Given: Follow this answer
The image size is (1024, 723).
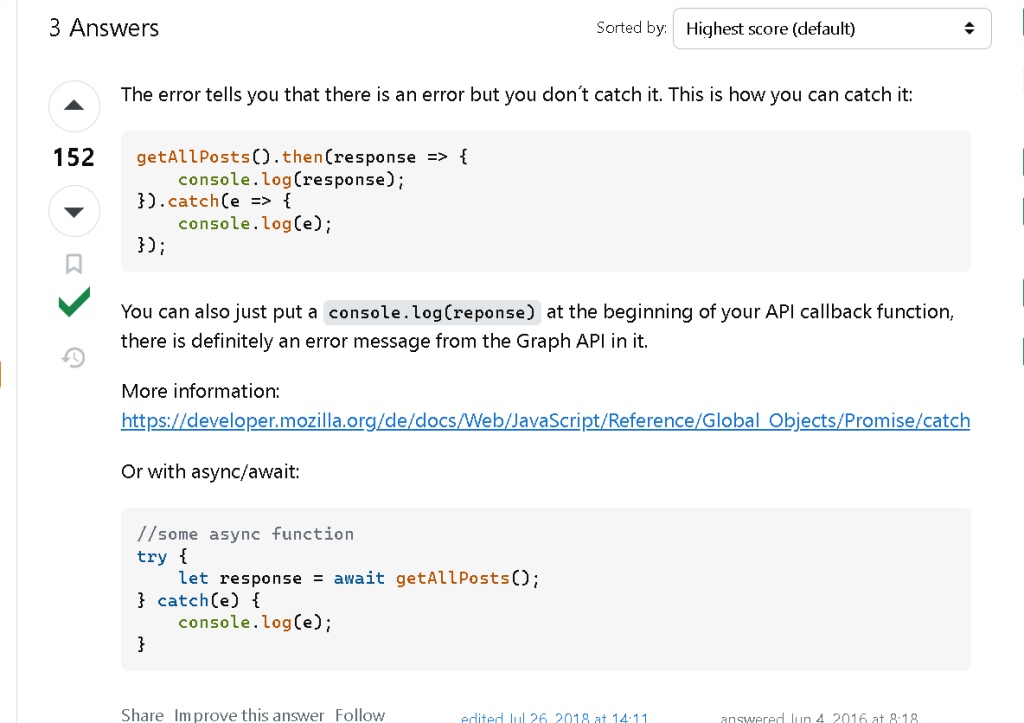Looking at the screenshot, I should [360, 715].
